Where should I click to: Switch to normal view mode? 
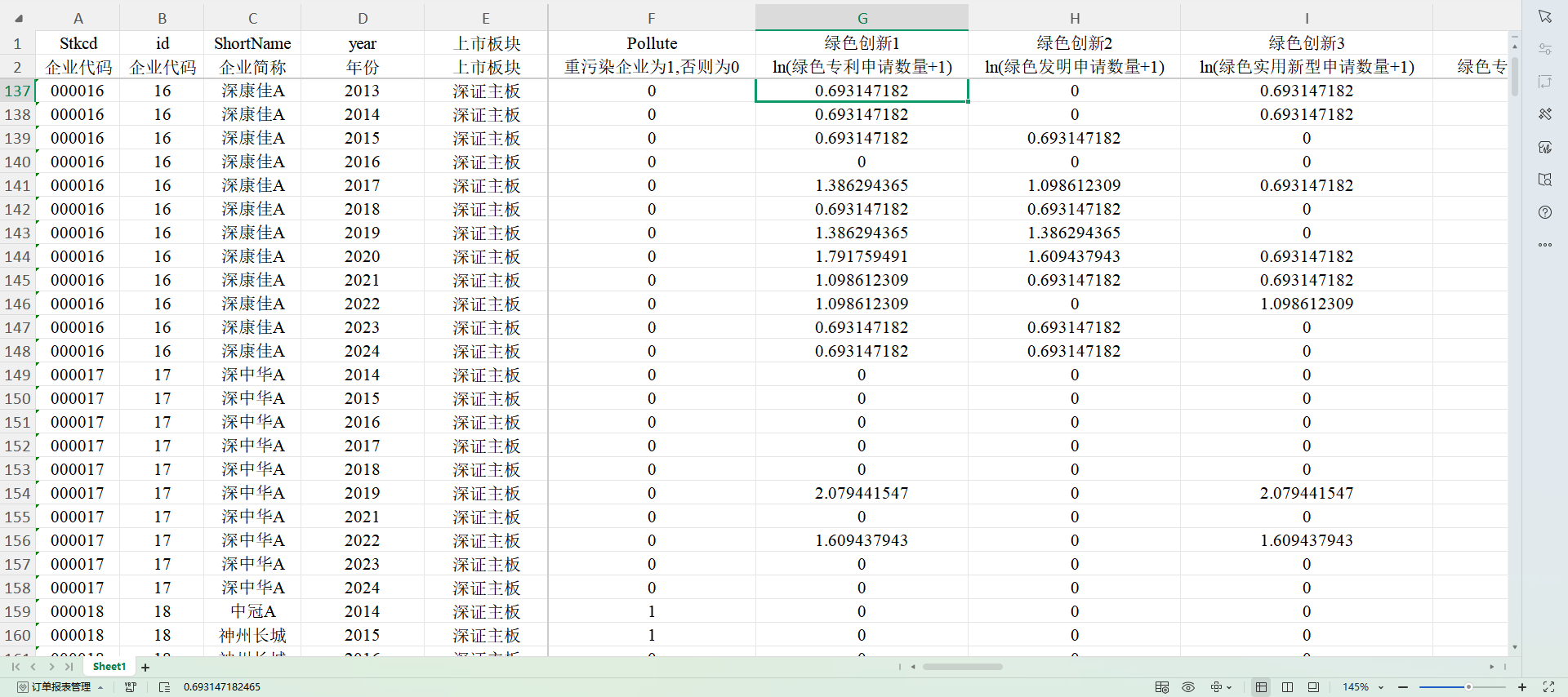click(1261, 687)
